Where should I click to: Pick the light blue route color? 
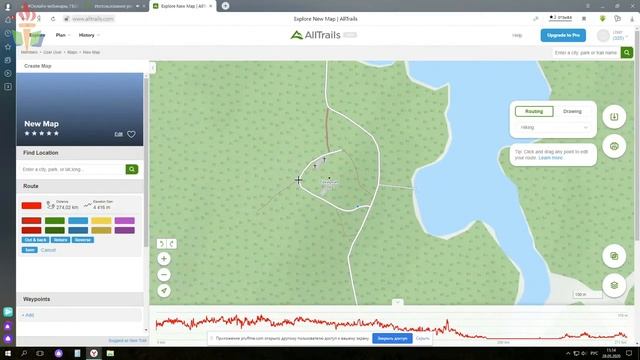78,221
